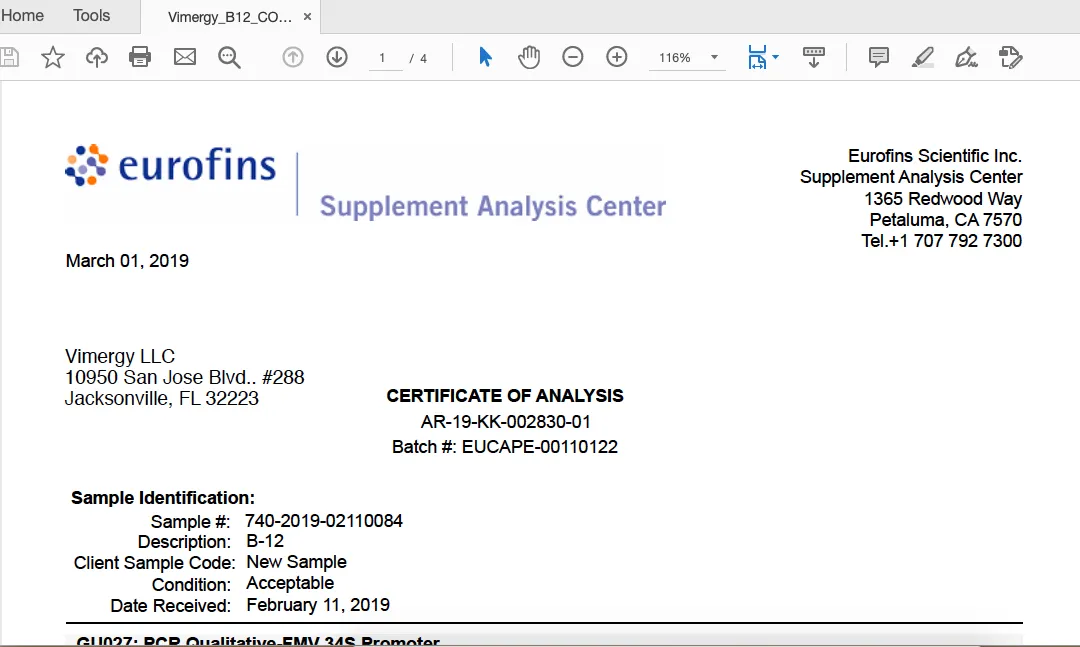Zoom in with plus button
The image size is (1080, 647).
(617, 58)
